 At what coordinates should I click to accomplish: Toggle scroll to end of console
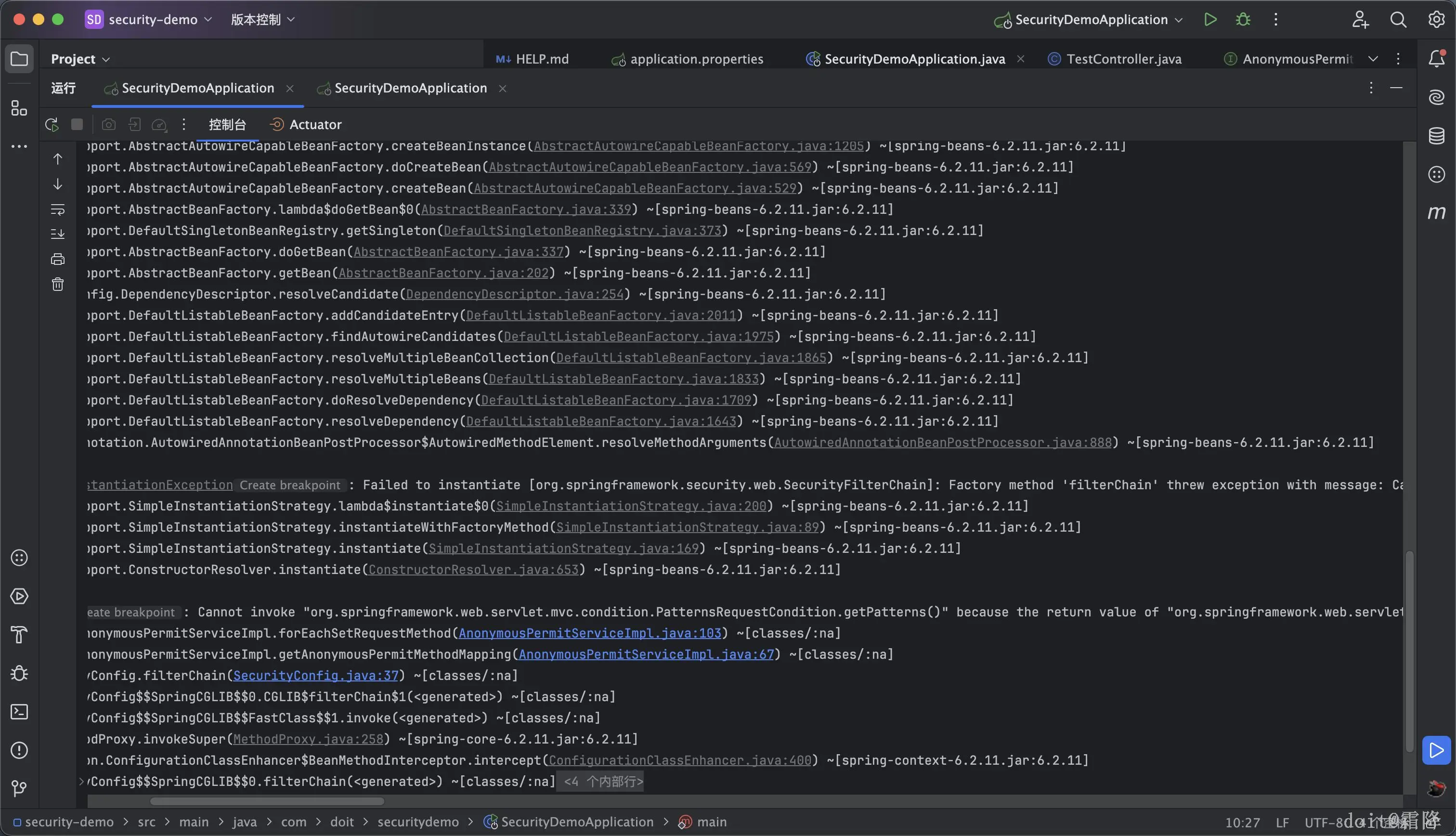pyautogui.click(x=57, y=234)
